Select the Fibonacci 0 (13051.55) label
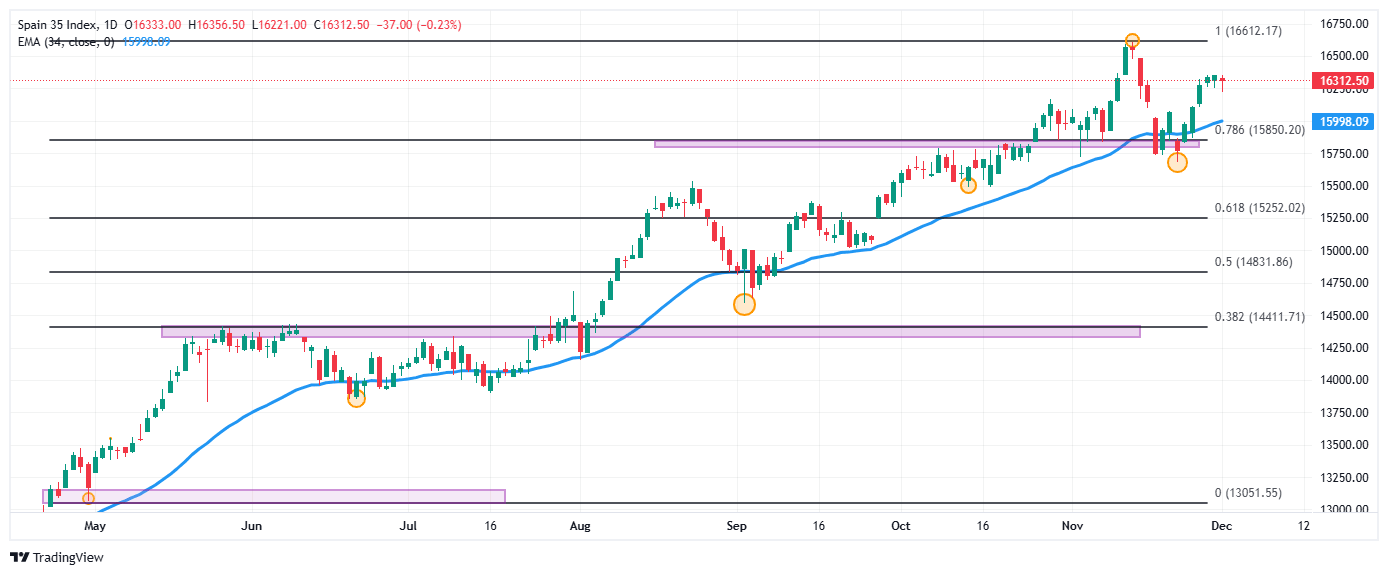Viewport: 1388px width, 575px height. [1247, 494]
